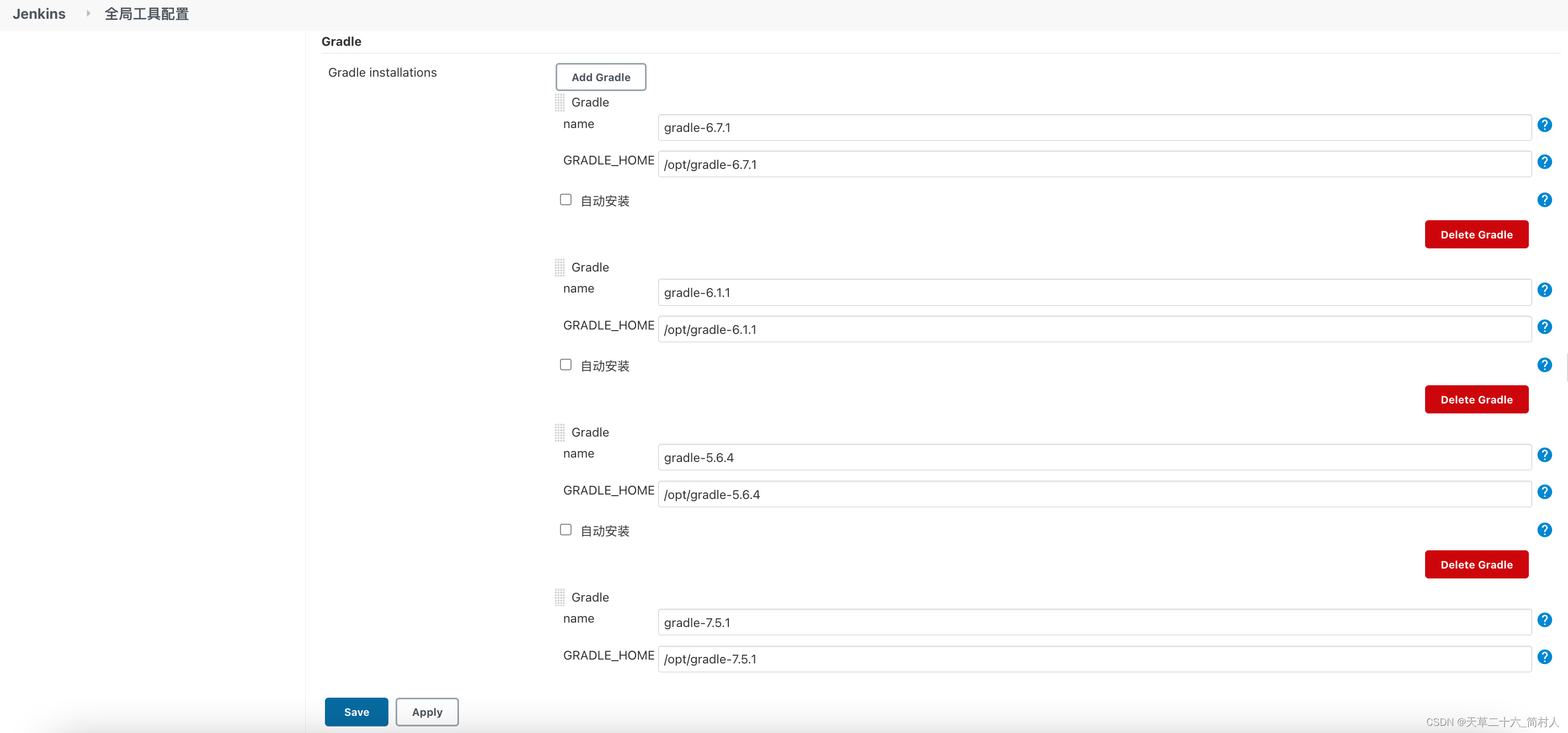Grab drag handle of gradle-6.1.1 block
Screen dimensions: 1568x733
click(559, 267)
